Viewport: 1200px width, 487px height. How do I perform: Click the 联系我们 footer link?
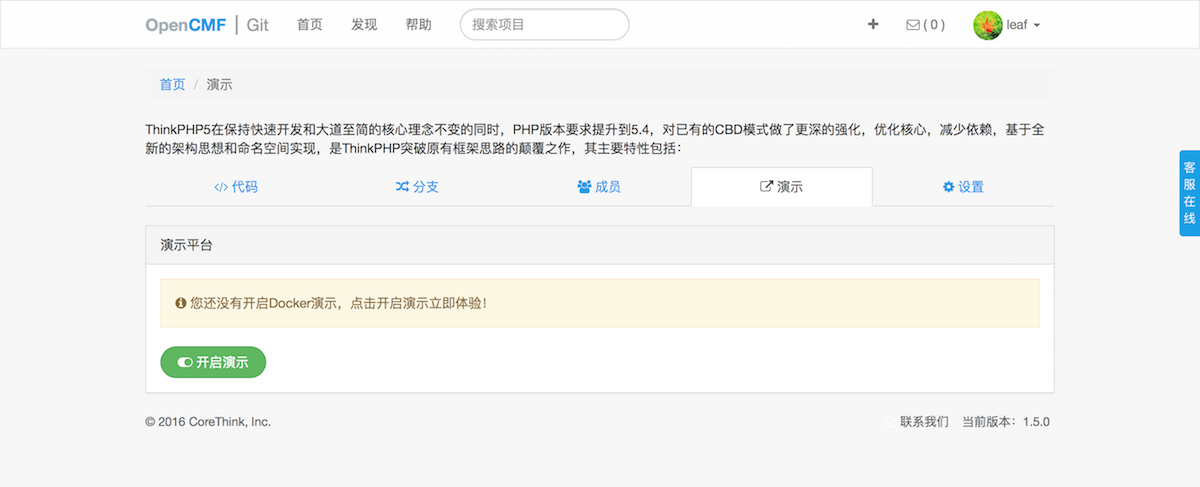923,422
